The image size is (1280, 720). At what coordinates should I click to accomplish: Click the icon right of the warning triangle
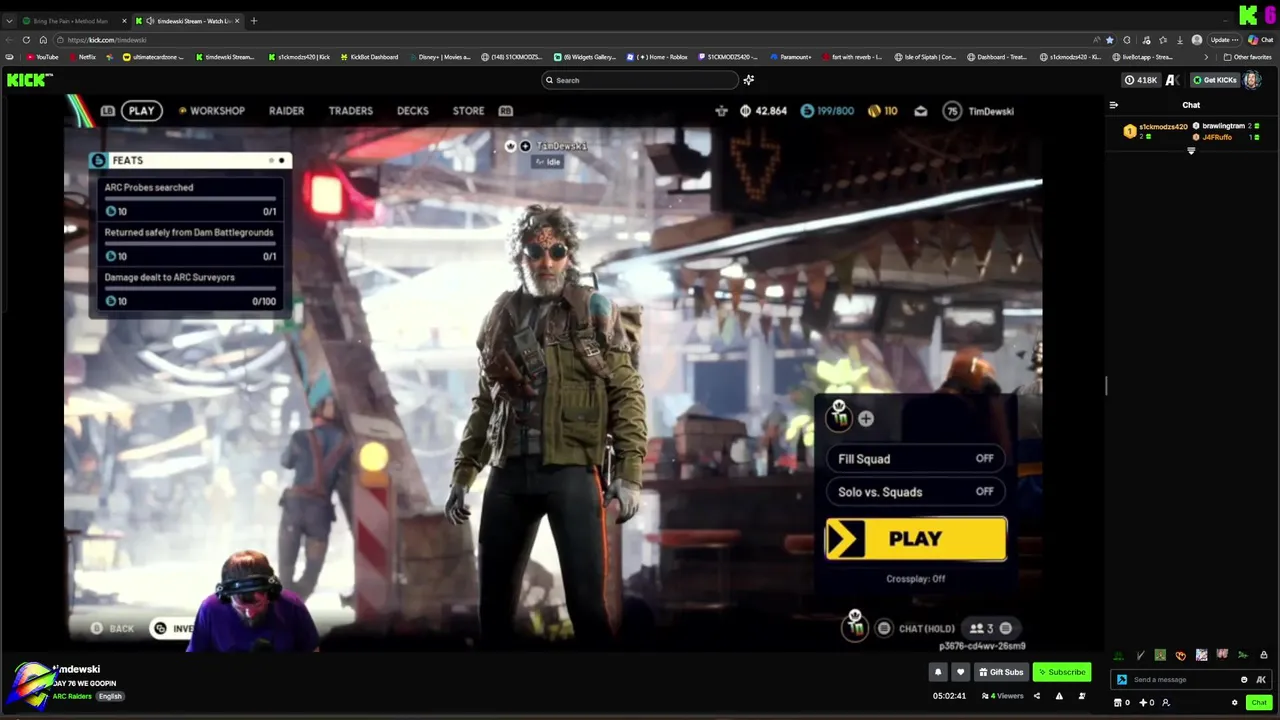pos(1082,696)
